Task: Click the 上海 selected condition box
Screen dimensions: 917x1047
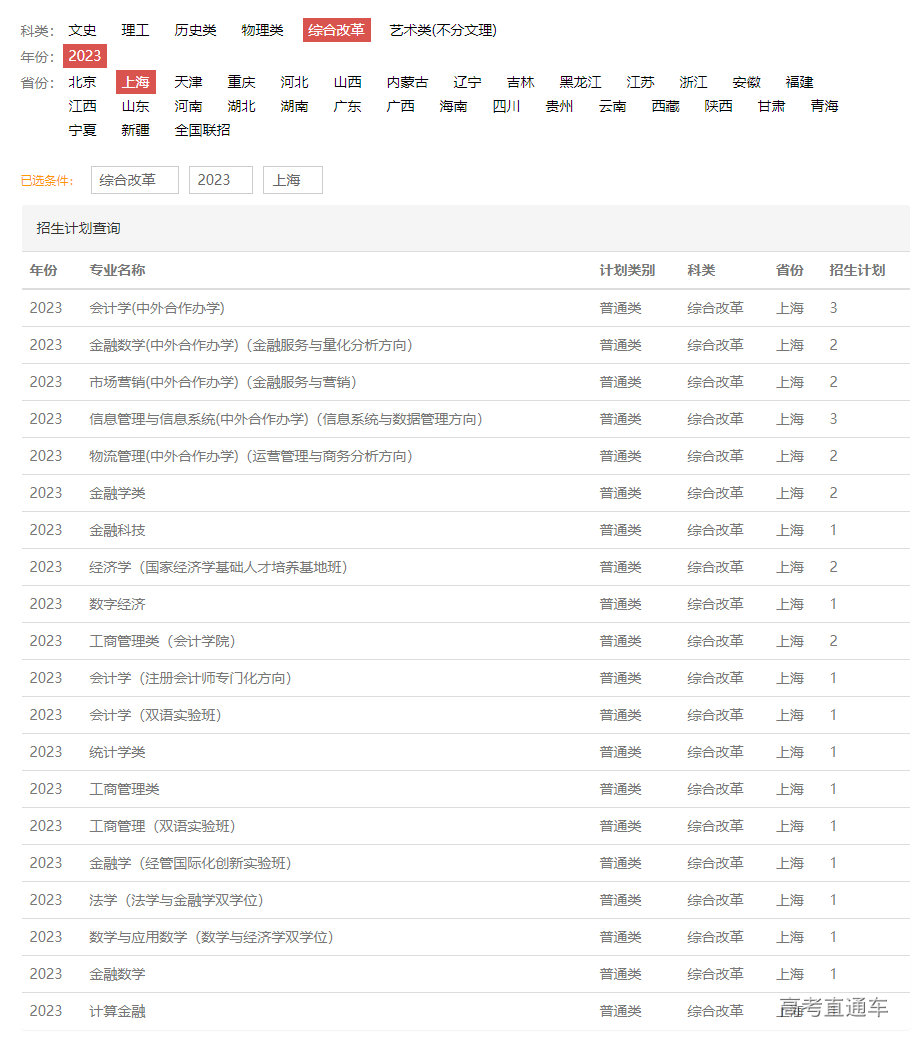Action: (x=292, y=180)
